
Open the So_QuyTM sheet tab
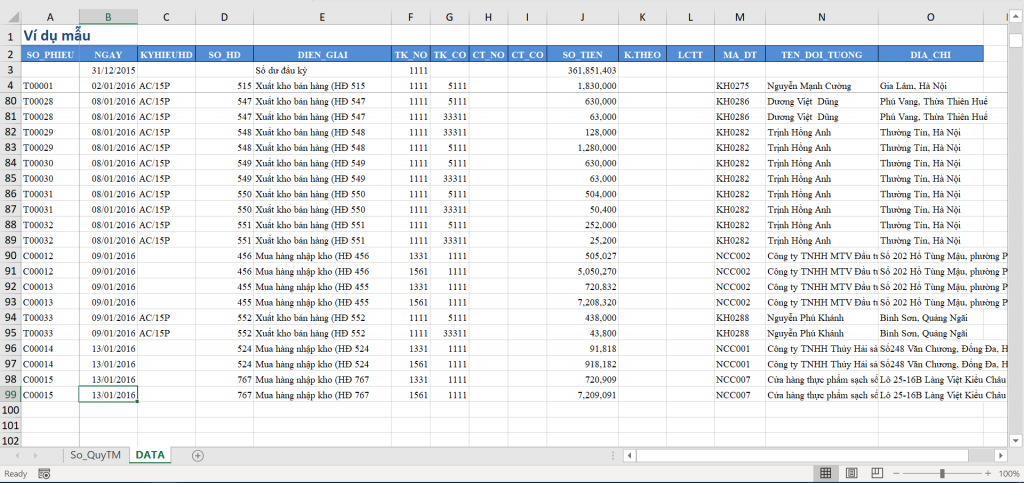click(x=95, y=456)
